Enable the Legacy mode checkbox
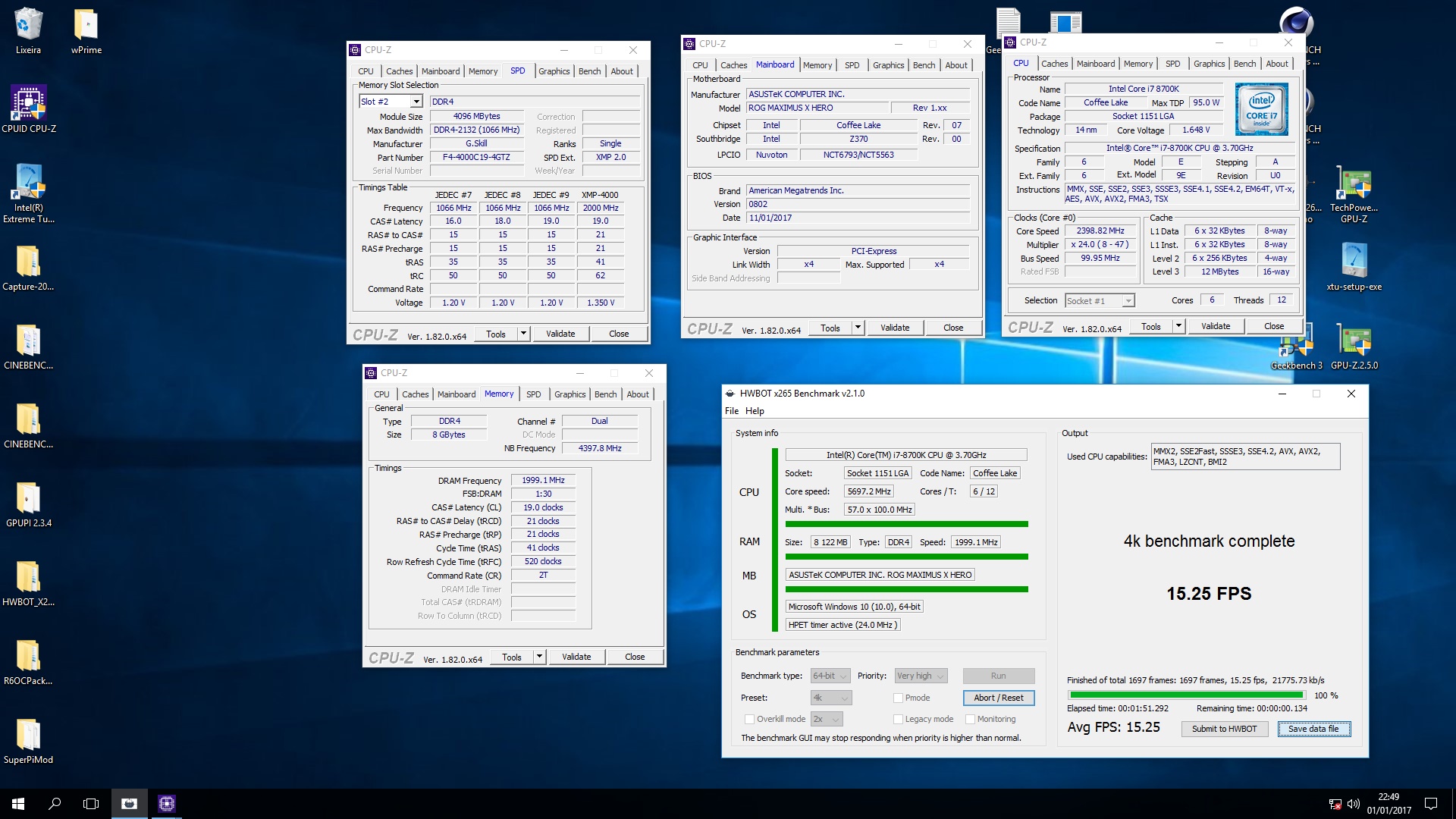The height and width of the screenshot is (819, 1456). [x=899, y=719]
